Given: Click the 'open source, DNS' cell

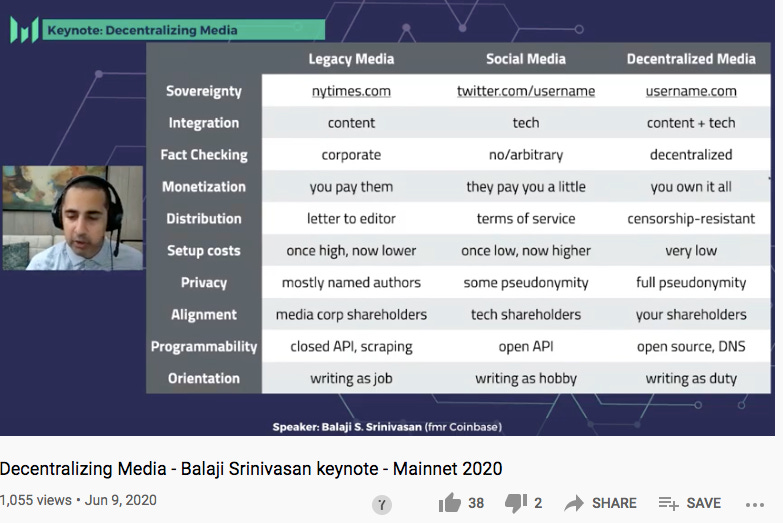Looking at the screenshot, I should 691,347.
